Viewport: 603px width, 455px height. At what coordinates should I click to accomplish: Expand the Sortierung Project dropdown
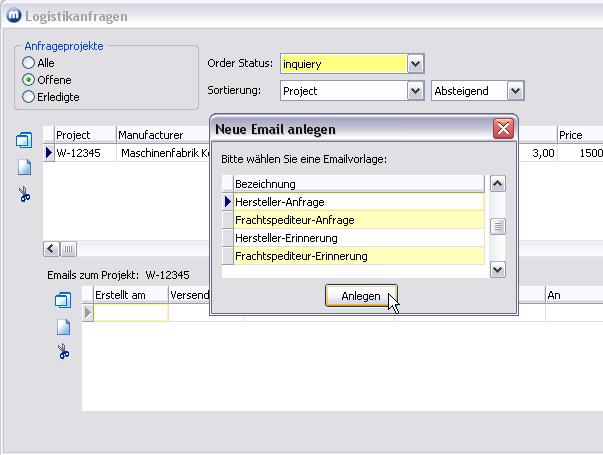(x=416, y=91)
